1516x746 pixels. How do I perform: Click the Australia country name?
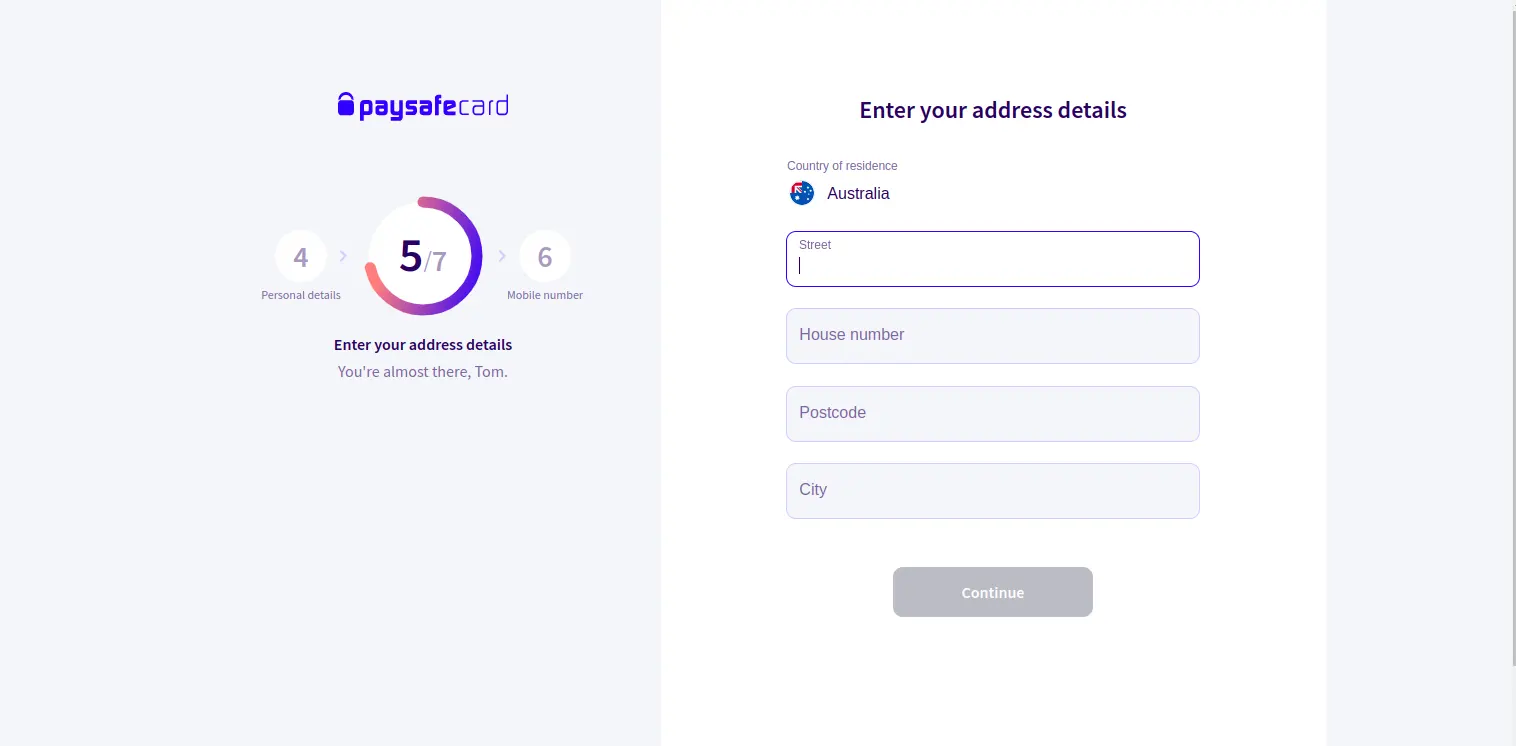(x=858, y=194)
